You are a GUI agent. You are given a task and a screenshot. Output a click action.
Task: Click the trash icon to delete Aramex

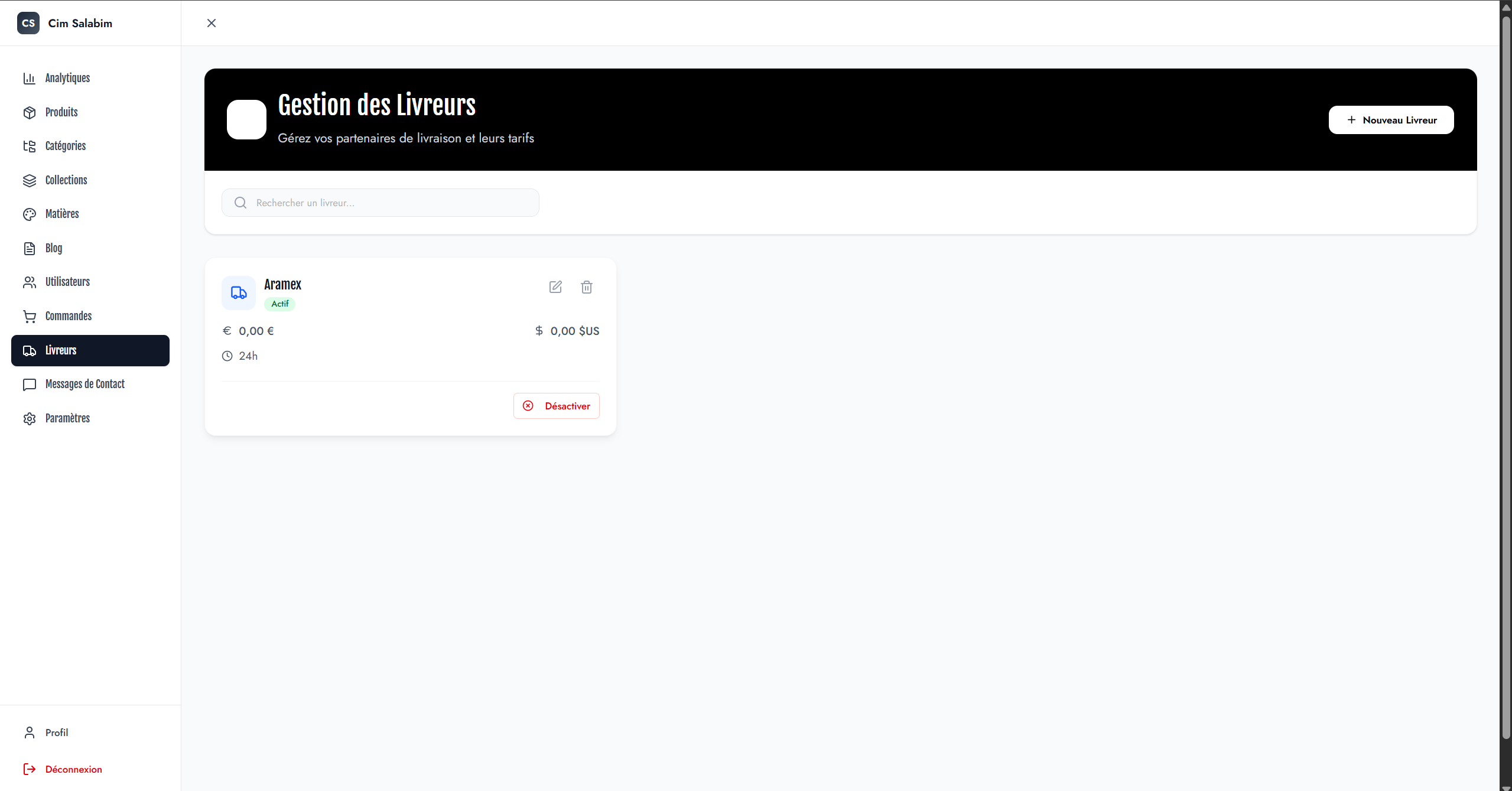pyautogui.click(x=586, y=287)
